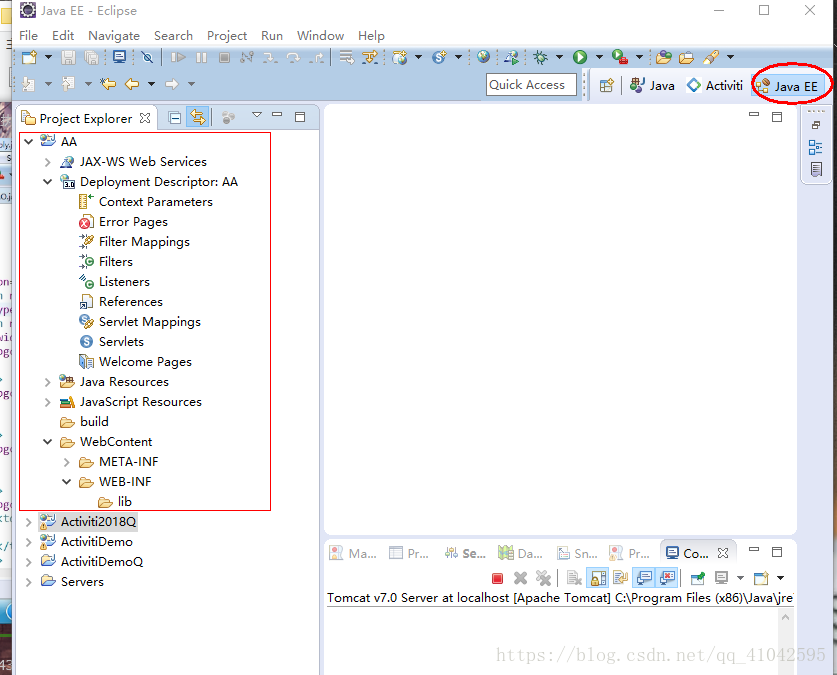Viewport: 837px width, 675px height.
Task: Open the Window menu
Action: pos(320,35)
